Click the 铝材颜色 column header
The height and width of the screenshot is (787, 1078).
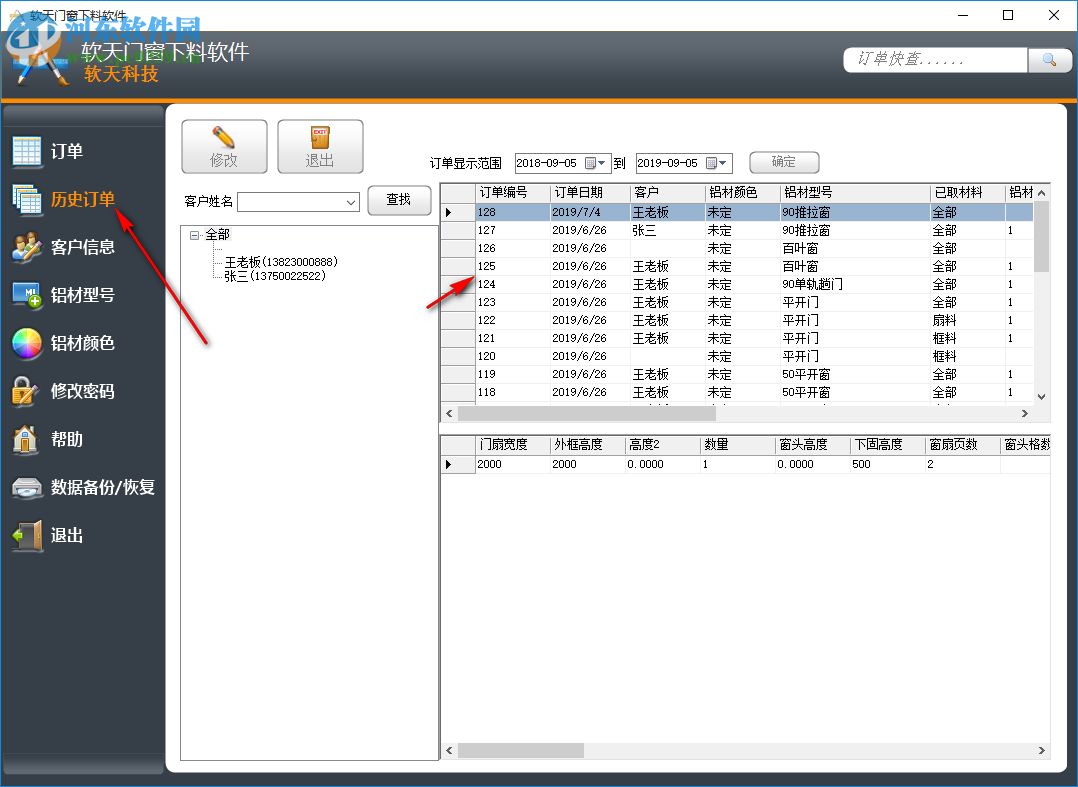(743, 192)
